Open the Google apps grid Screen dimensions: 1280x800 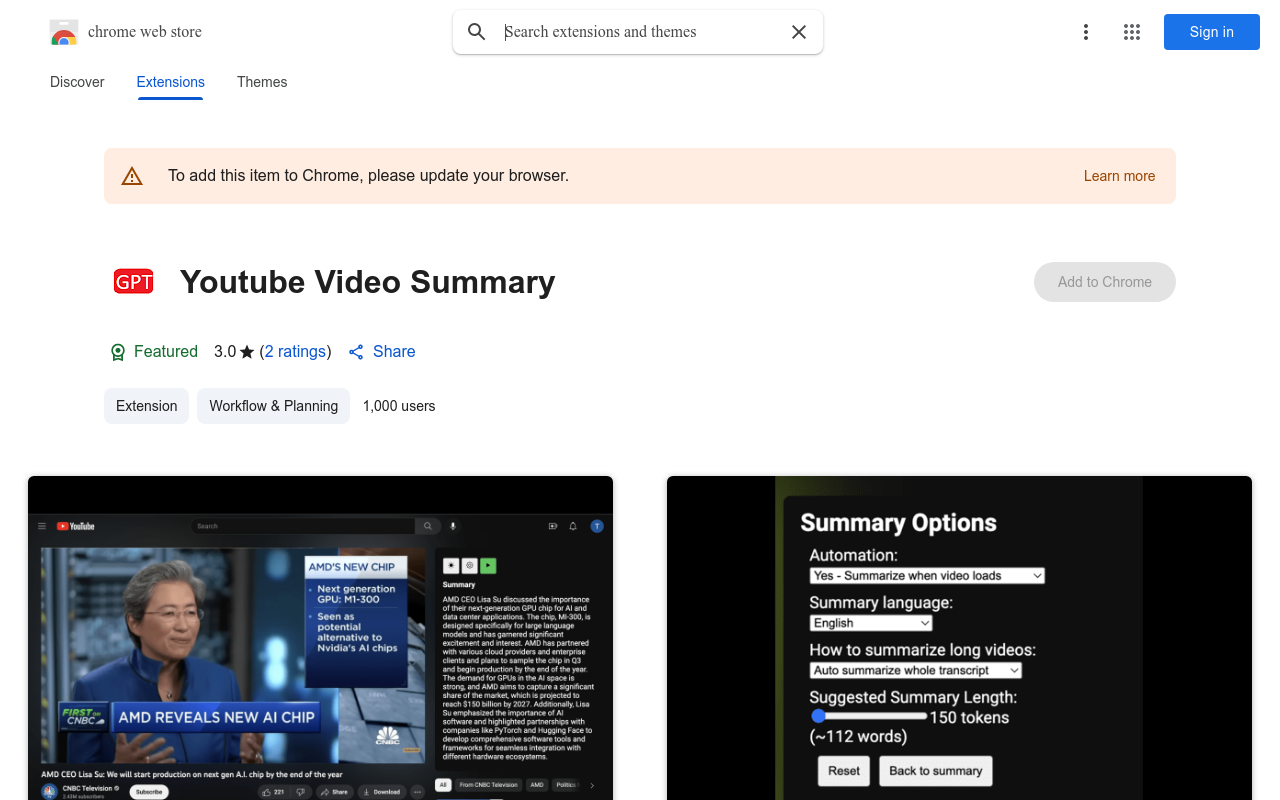(x=1131, y=32)
